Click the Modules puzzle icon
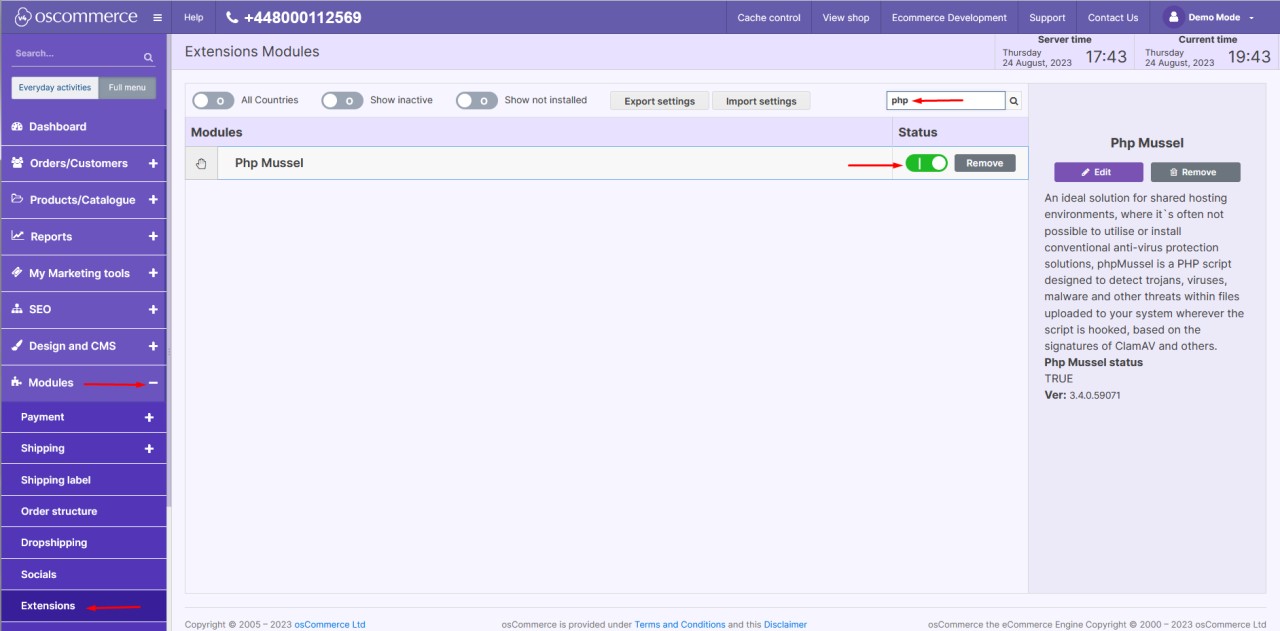 coord(17,382)
